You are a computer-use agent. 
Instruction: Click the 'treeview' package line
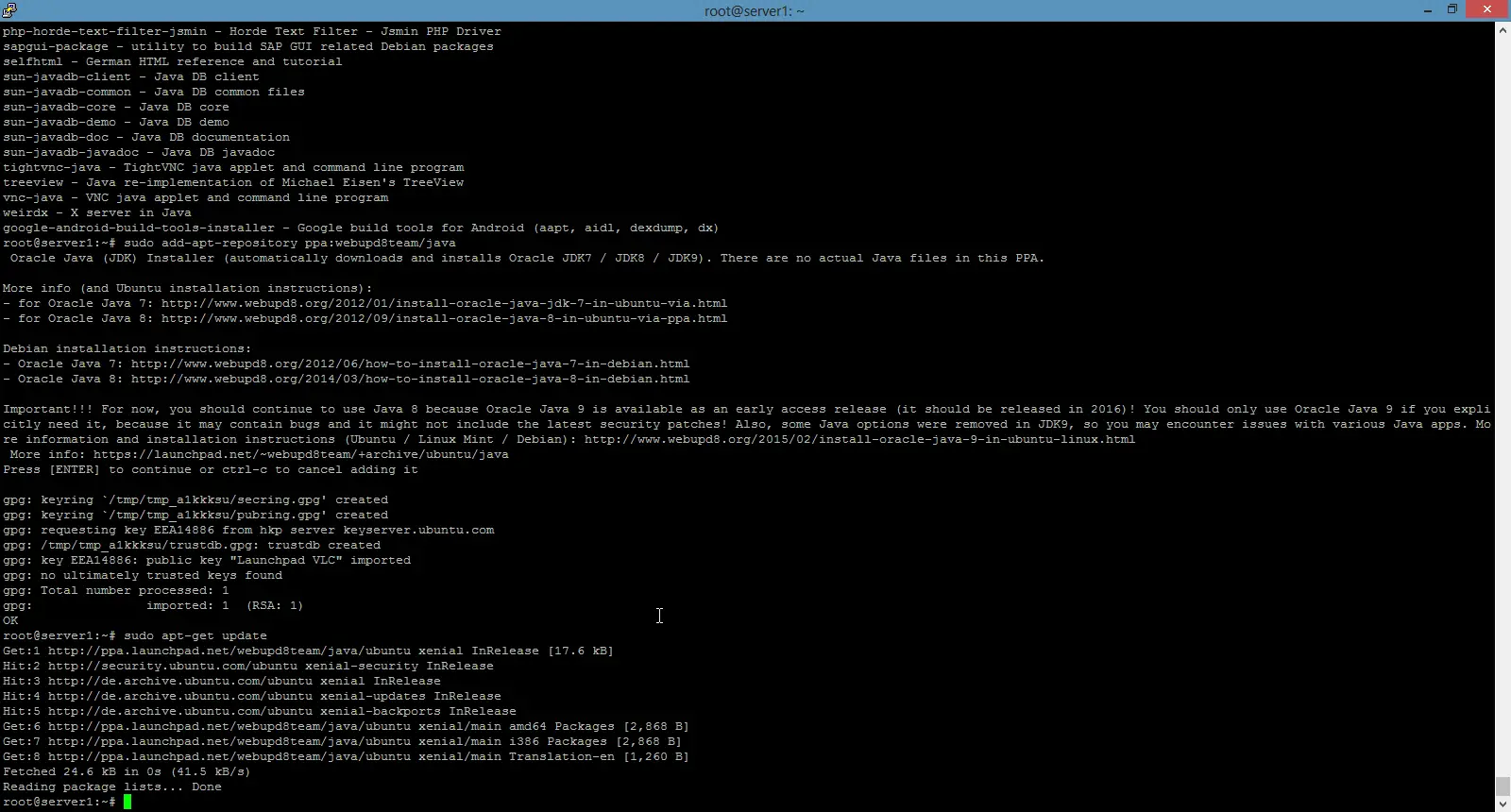pyautogui.click(x=233, y=182)
